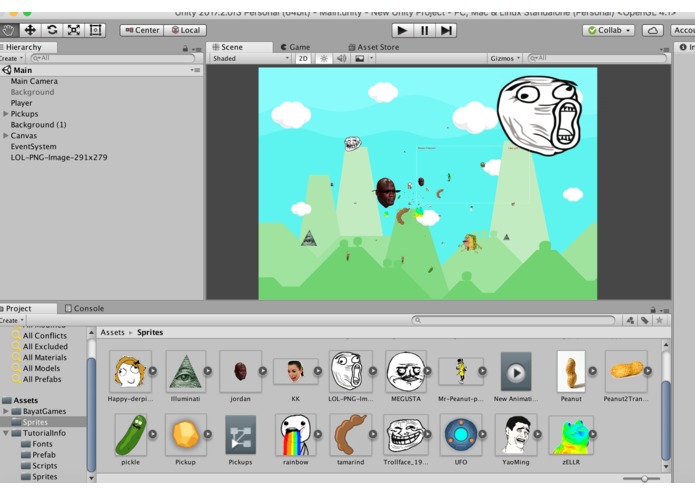This screenshot has width=695, height=494.
Task: Select the Pickups animator controller asset
Action: (240, 439)
